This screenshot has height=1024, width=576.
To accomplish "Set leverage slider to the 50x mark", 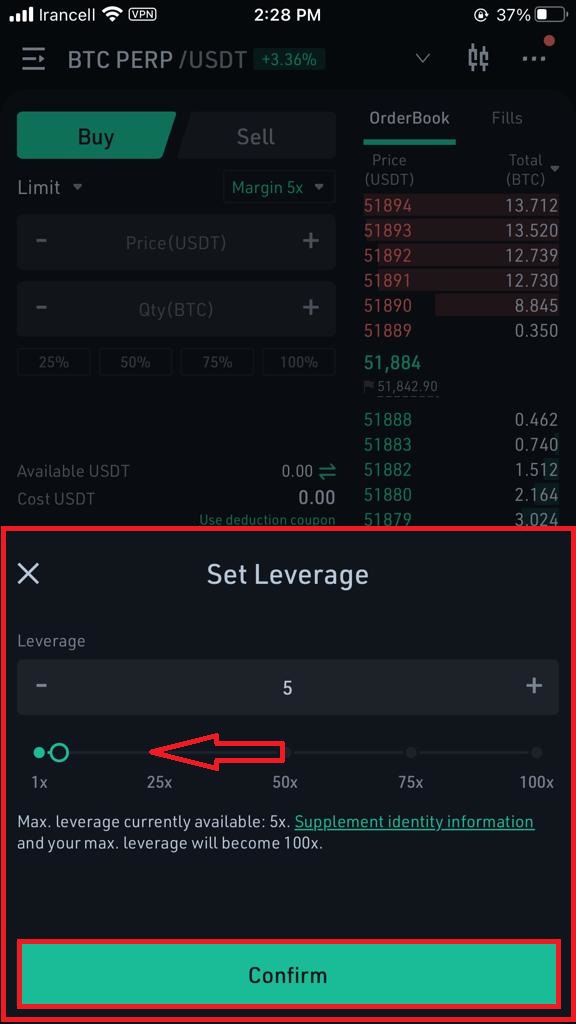I will [x=285, y=753].
